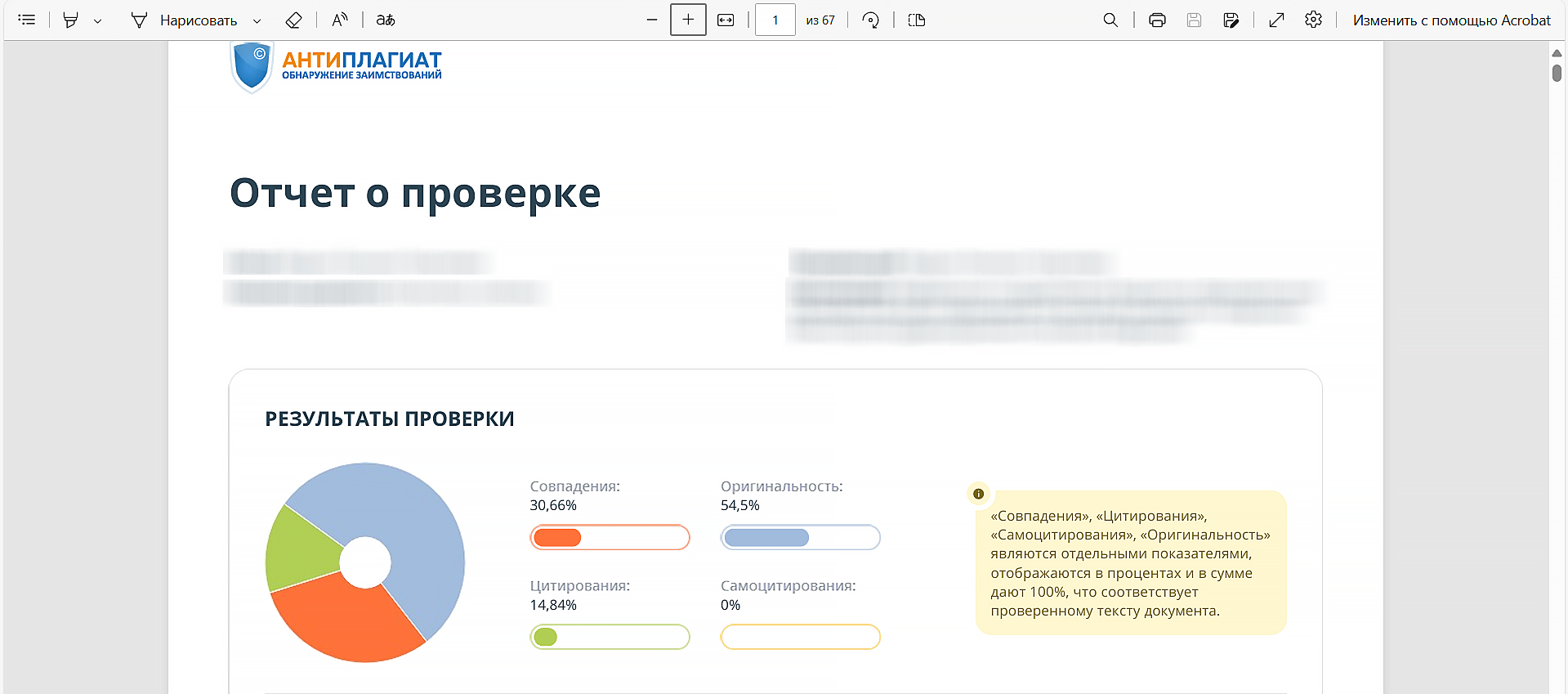This screenshot has height=694, width=1568.
Task: Zoom in with the plus button
Action: [688, 20]
